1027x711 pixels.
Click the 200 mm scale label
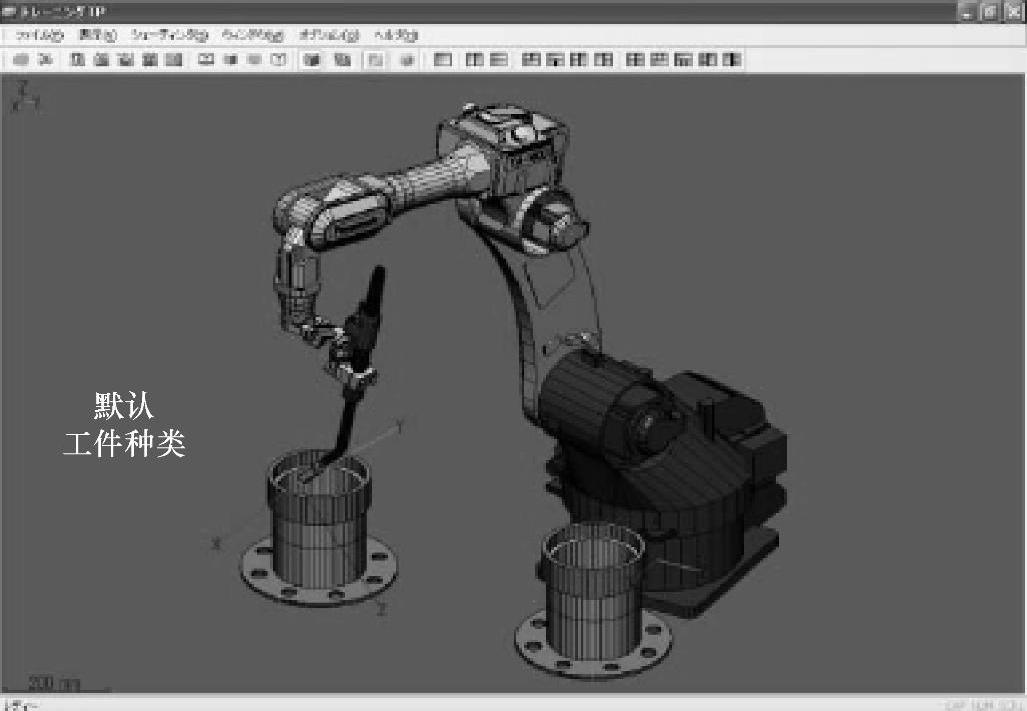tap(53, 684)
